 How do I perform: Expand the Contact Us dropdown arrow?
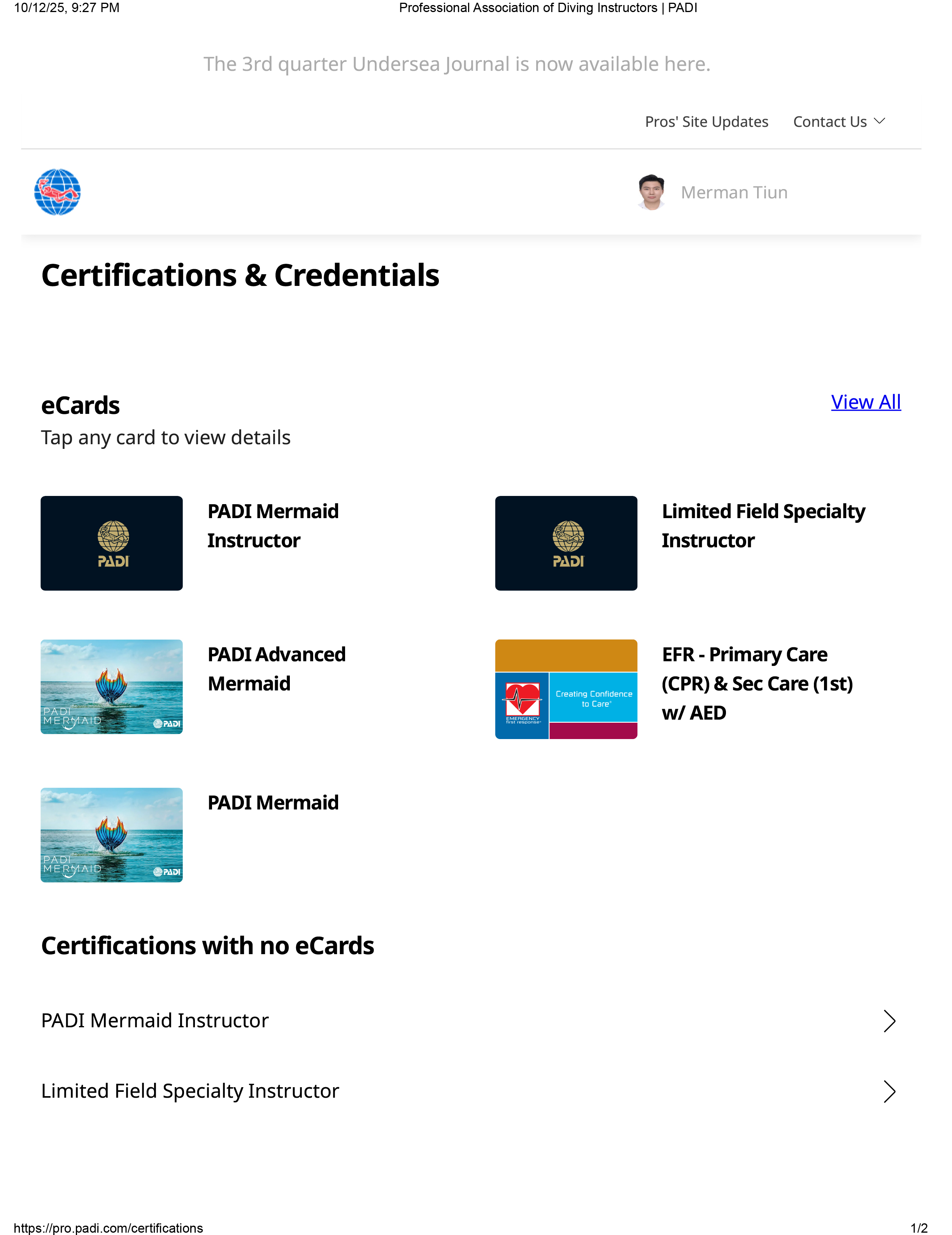[x=879, y=122]
